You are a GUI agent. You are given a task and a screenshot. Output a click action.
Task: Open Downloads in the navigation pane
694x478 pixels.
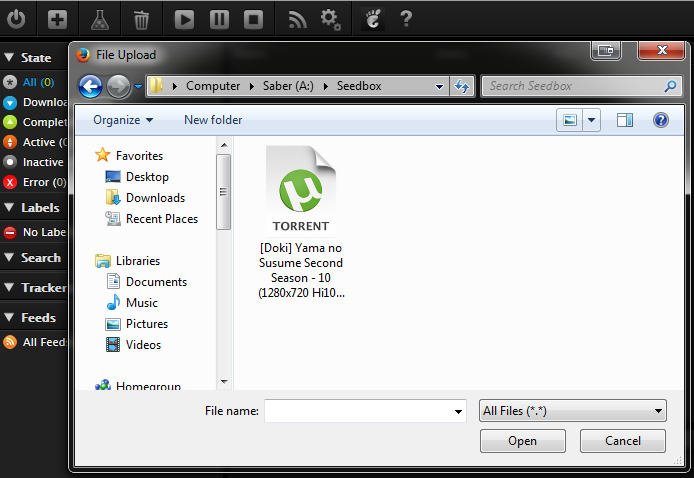point(145,198)
